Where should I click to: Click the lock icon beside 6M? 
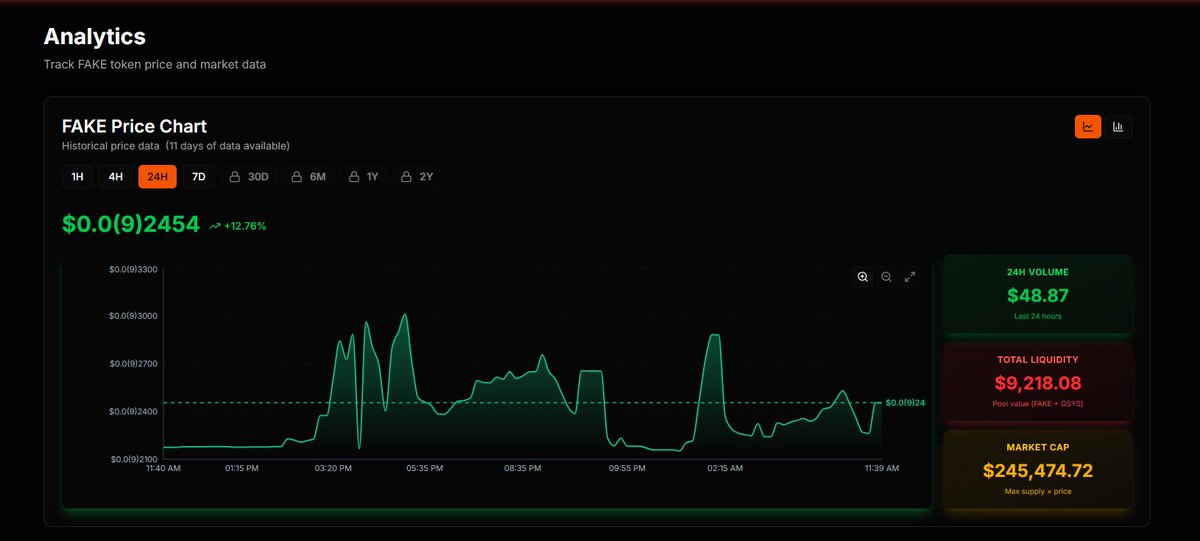pyautogui.click(x=297, y=177)
